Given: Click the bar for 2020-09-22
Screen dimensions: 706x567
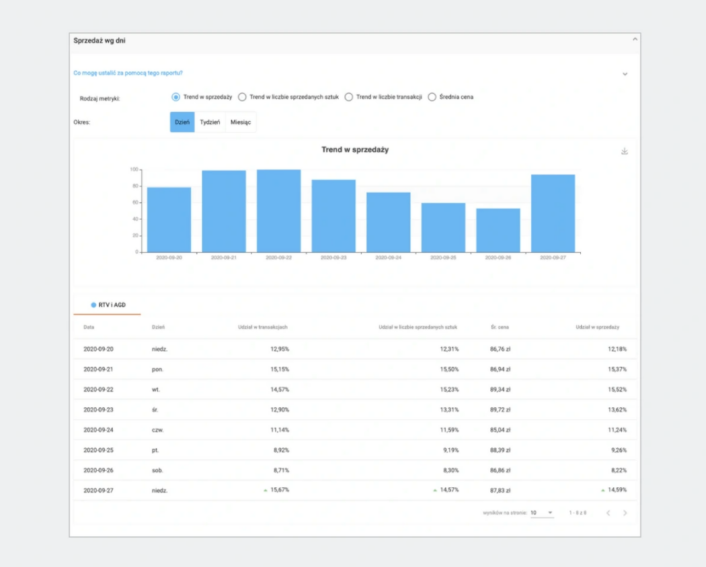Looking at the screenshot, I should (x=279, y=210).
